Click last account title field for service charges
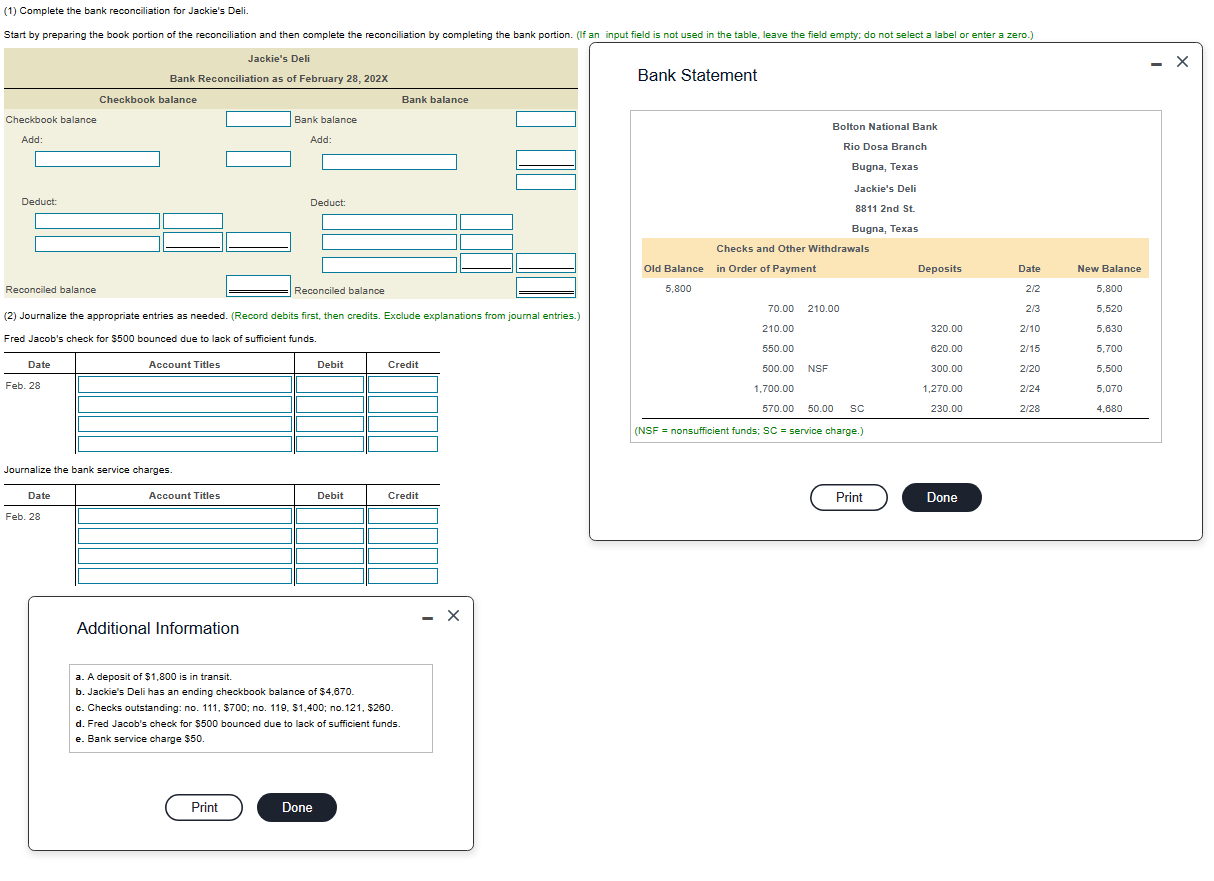Image resolution: width=1214 pixels, height=881 pixels. pos(185,576)
